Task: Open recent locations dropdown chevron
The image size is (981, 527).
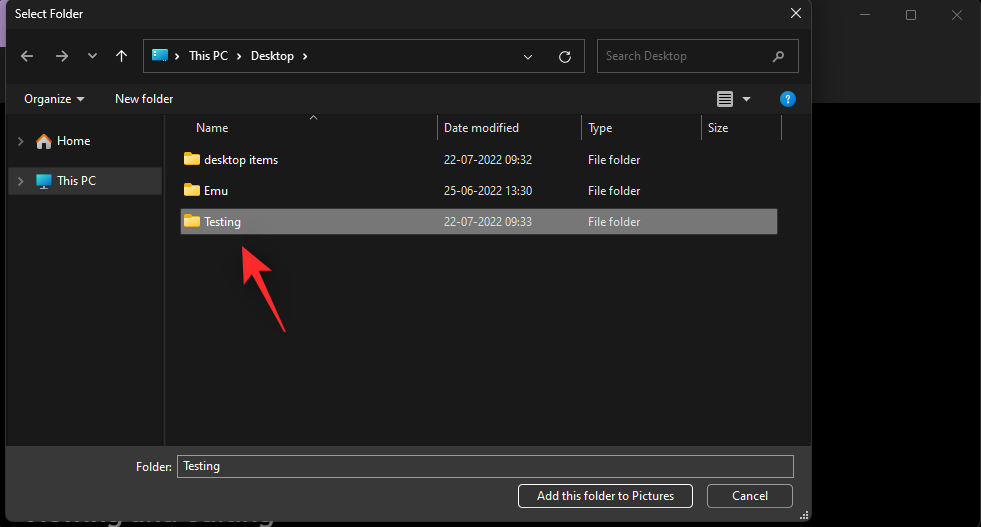Action: [x=92, y=56]
